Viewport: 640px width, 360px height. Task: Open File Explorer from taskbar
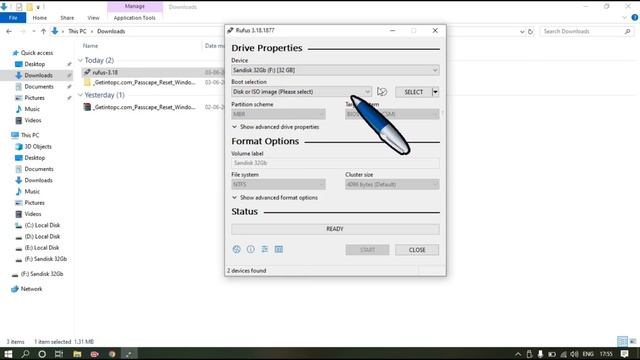77,354
